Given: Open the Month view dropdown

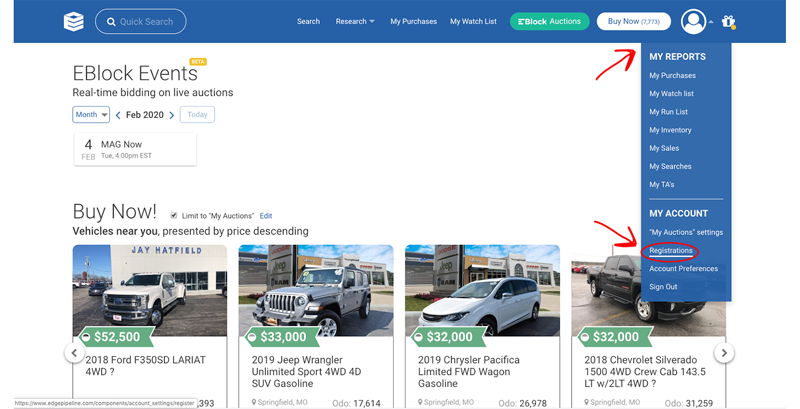Looking at the screenshot, I should (x=91, y=115).
